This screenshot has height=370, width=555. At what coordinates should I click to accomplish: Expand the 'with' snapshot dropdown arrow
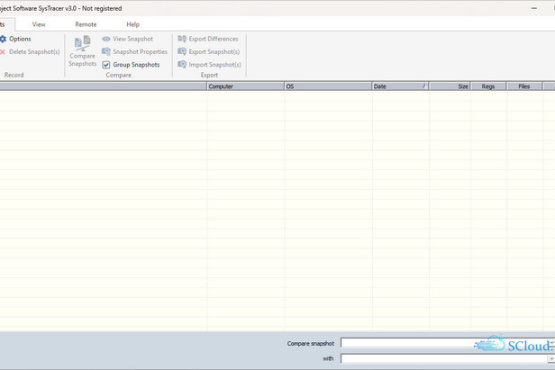coord(551,359)
